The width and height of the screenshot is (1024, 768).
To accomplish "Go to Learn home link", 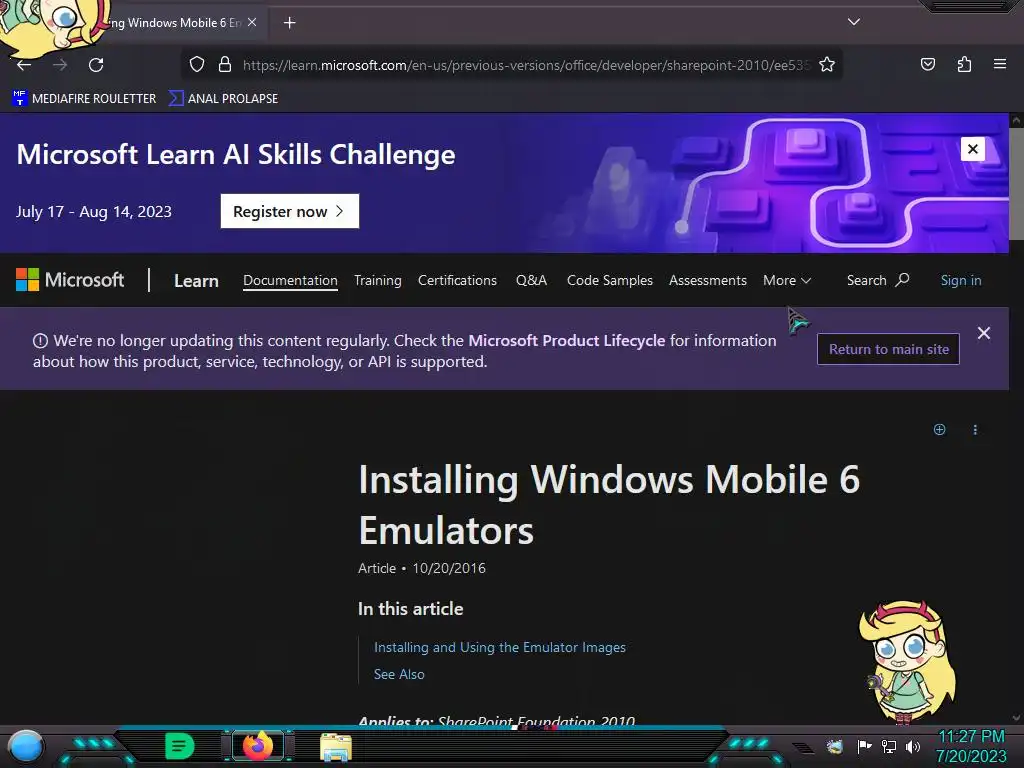I will click(196, 281).
